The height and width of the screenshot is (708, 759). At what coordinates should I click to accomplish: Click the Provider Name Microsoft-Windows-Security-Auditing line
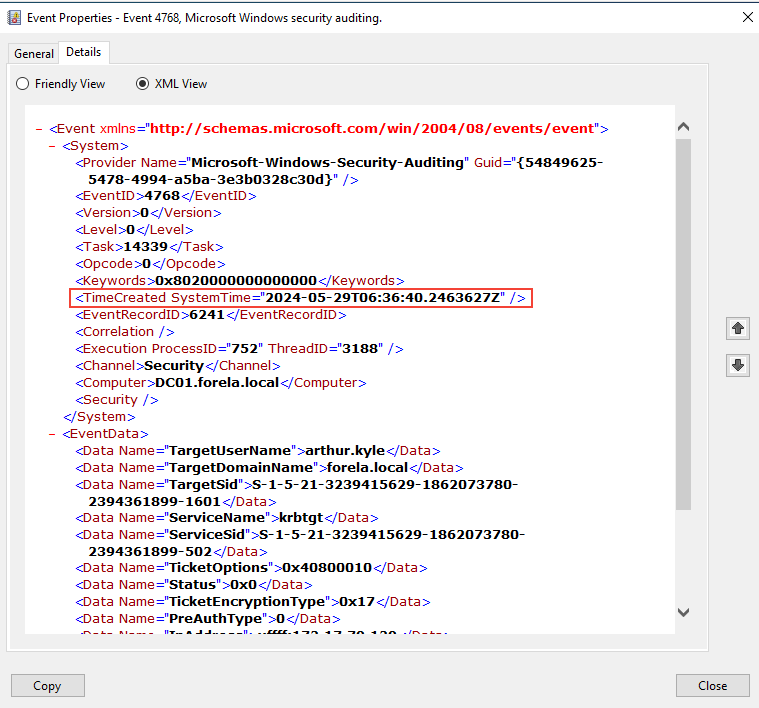point(339,171)
